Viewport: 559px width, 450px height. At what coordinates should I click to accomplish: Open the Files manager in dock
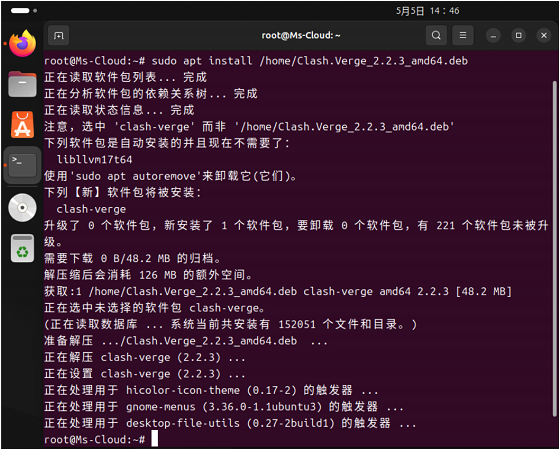click(22, 84)
